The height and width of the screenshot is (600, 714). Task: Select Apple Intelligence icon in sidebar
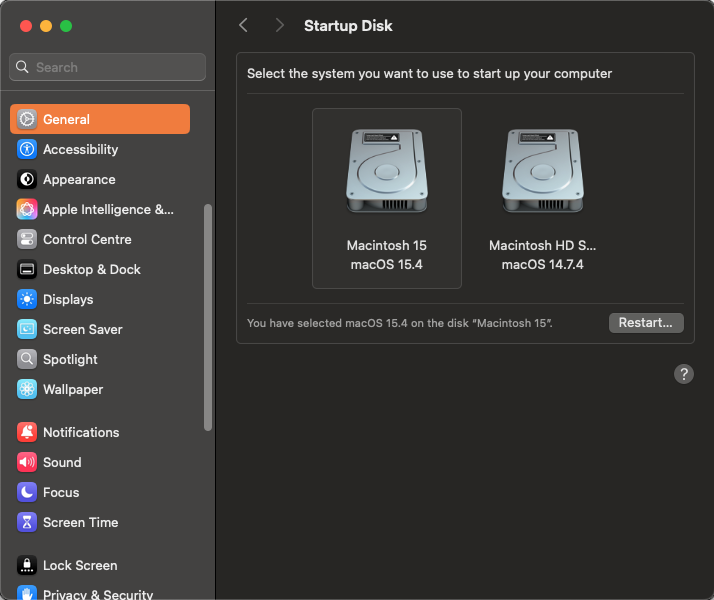[27, 209]
